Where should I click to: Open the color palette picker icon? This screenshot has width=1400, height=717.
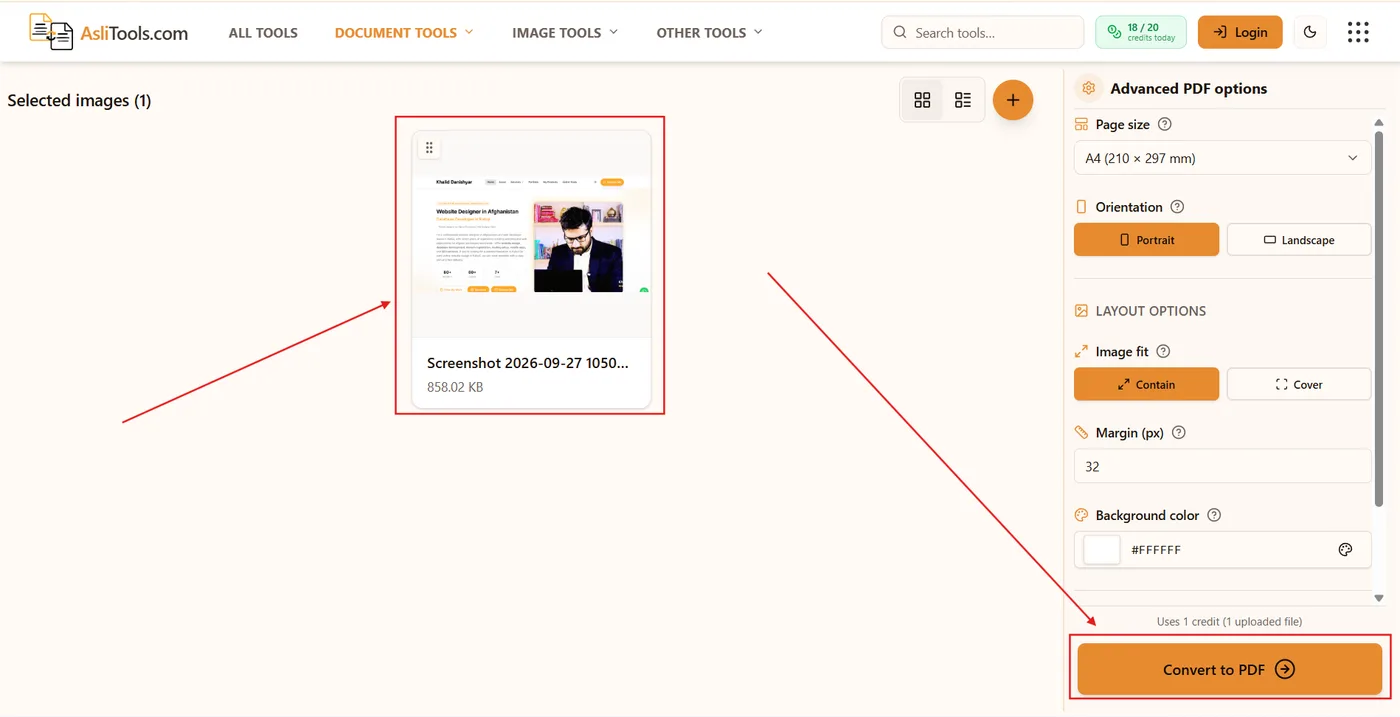coord(1345,550)
